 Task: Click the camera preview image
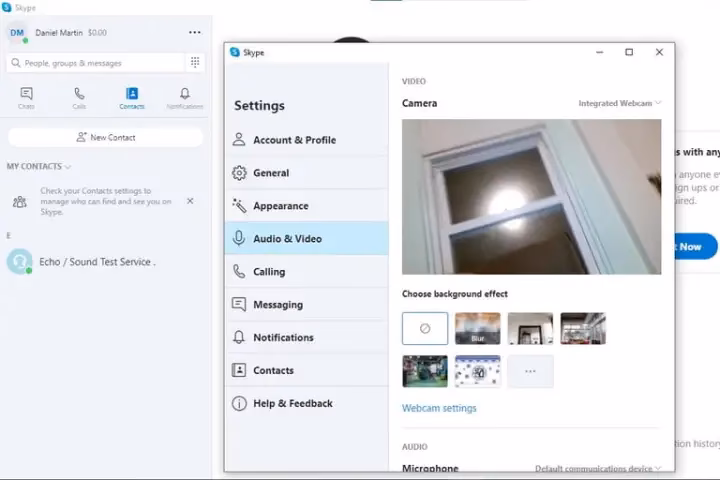tap(531, 197)
